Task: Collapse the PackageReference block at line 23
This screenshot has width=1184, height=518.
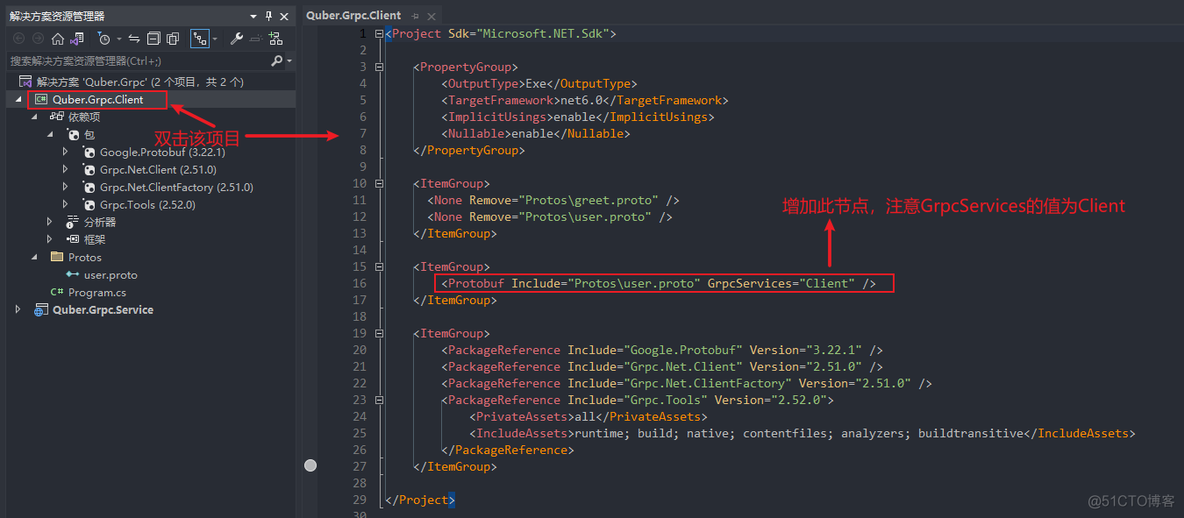Action: pyautogui.click(x=380, y=399)
